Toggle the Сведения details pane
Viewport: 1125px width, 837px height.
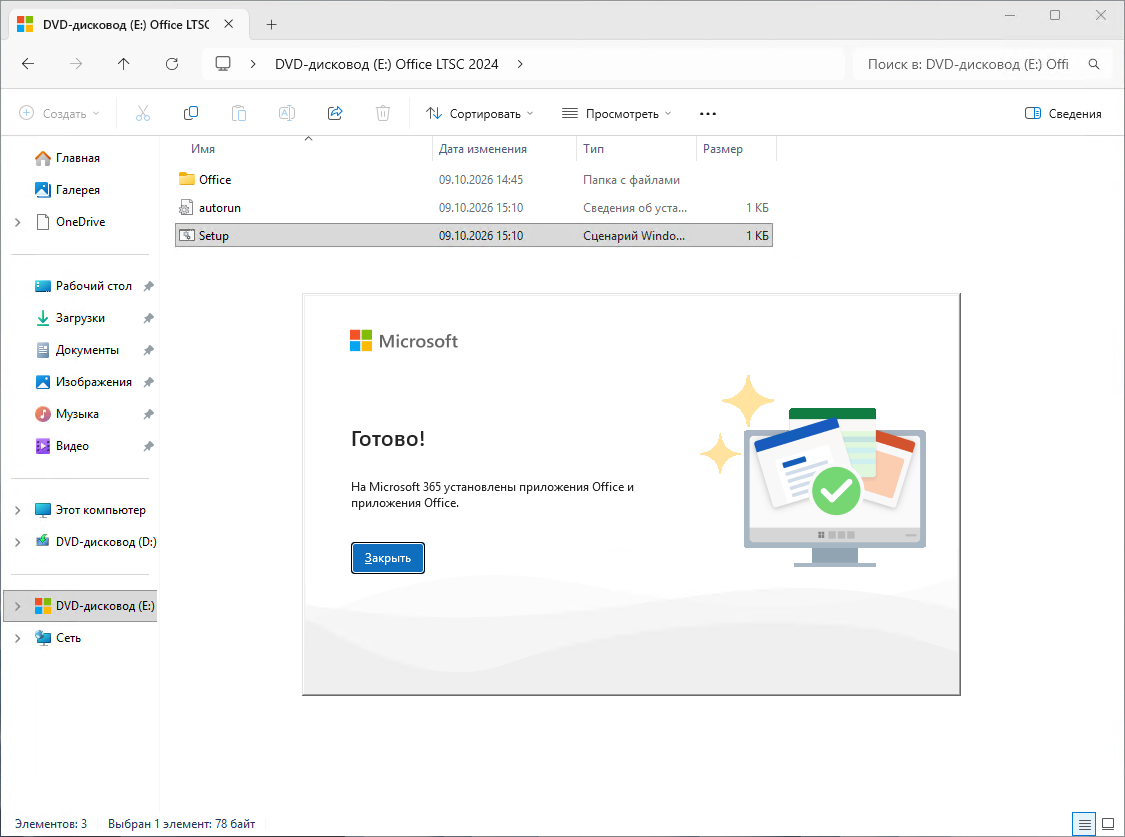(x=1063, y=113)
